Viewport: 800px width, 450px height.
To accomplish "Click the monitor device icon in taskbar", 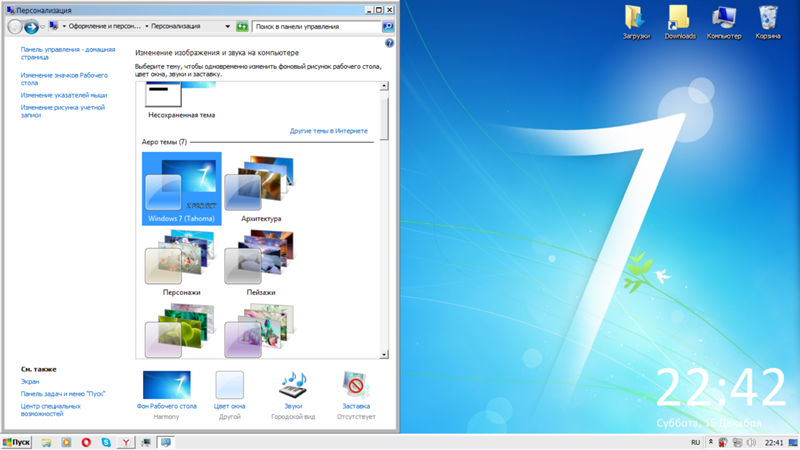I will point(146,442).
